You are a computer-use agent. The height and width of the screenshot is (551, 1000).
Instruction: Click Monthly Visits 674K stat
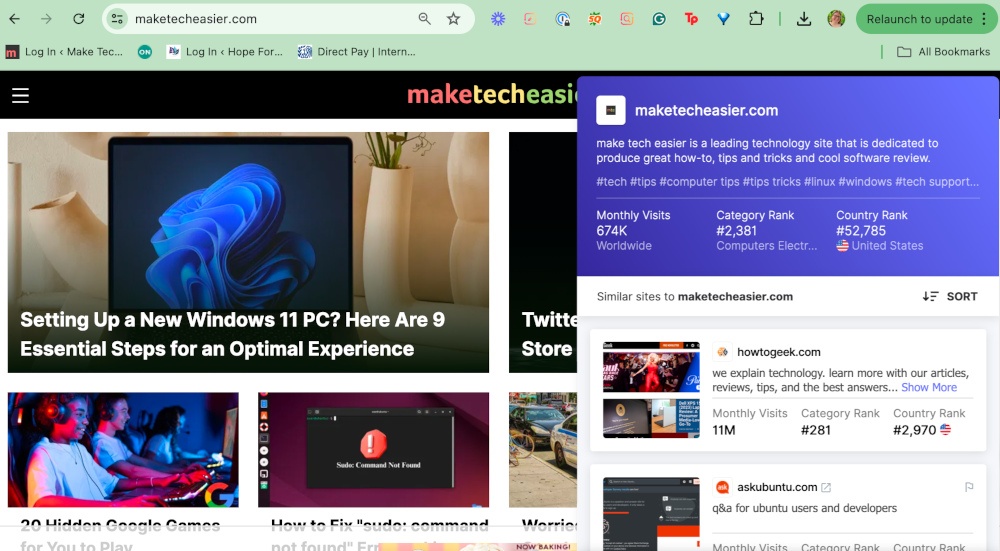click(633, 230)
